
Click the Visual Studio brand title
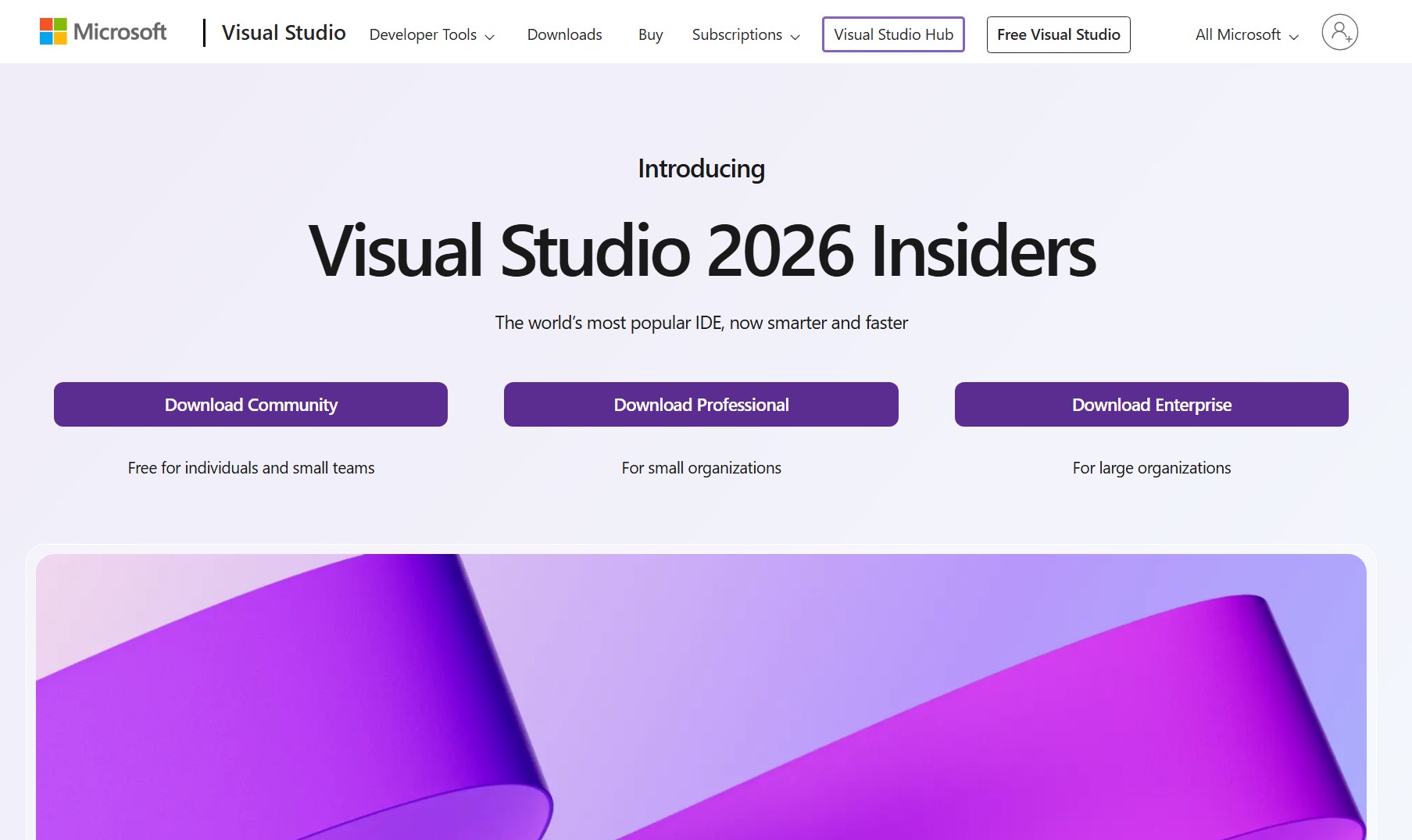[x=284, y=33]
